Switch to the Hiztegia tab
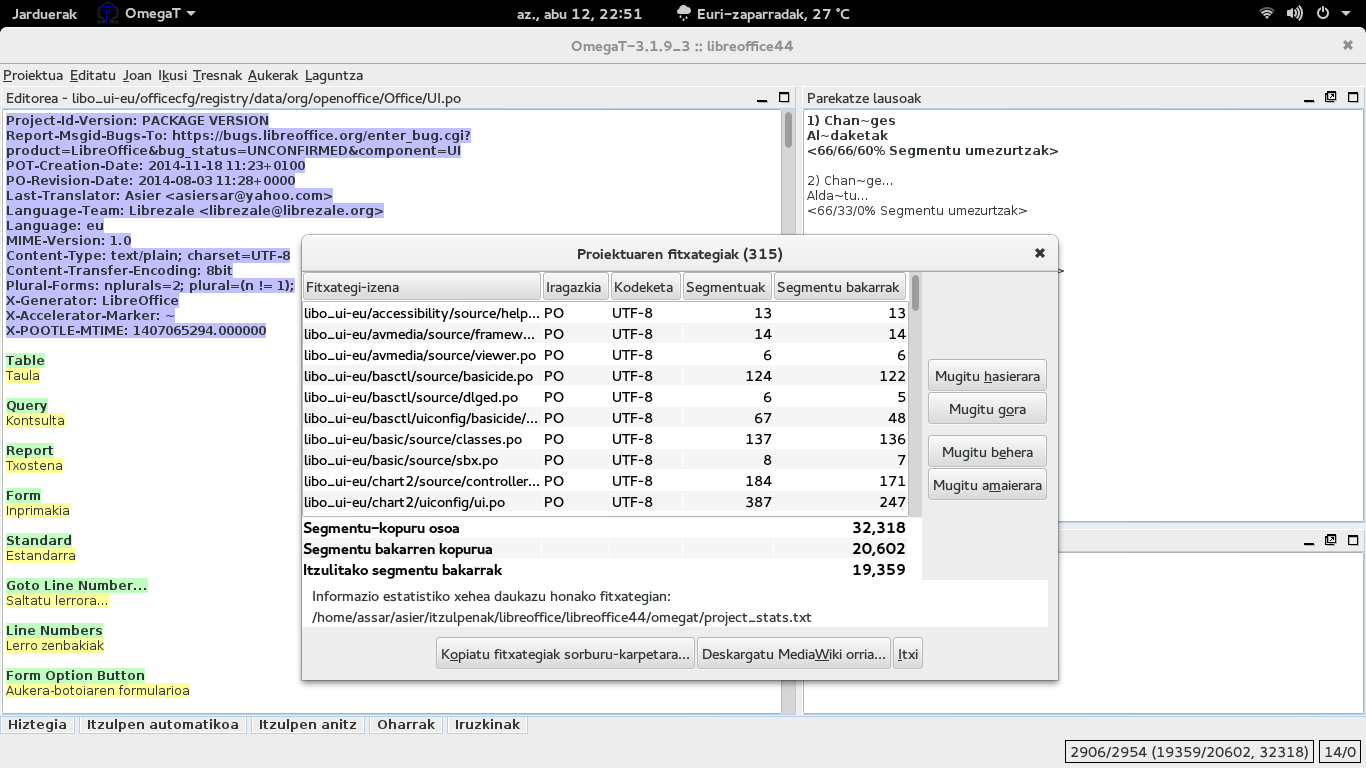 [39, 724]
